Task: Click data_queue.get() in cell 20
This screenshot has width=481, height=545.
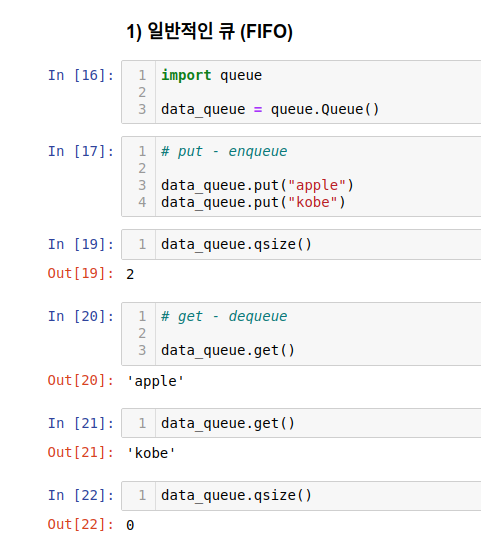Action: point(228,350)
